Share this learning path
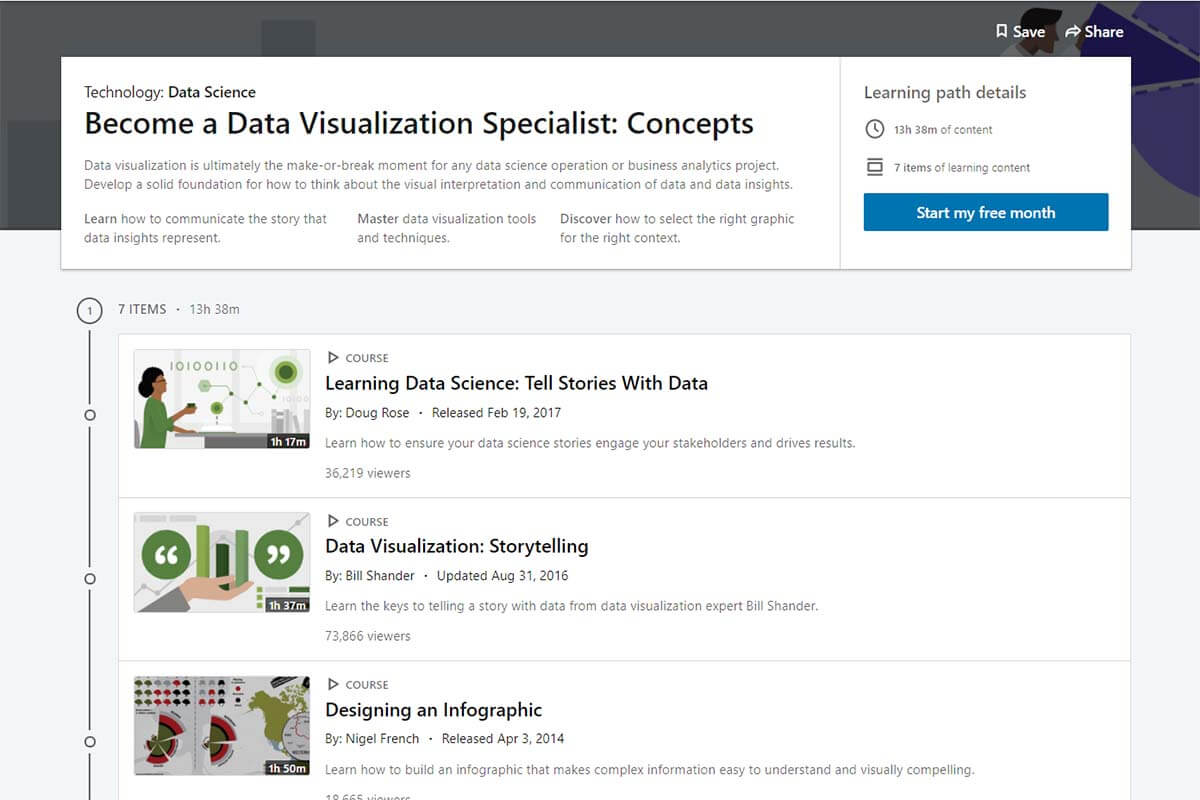The height and width of the screenshot is (800, 1200). tap(1094, 32)
